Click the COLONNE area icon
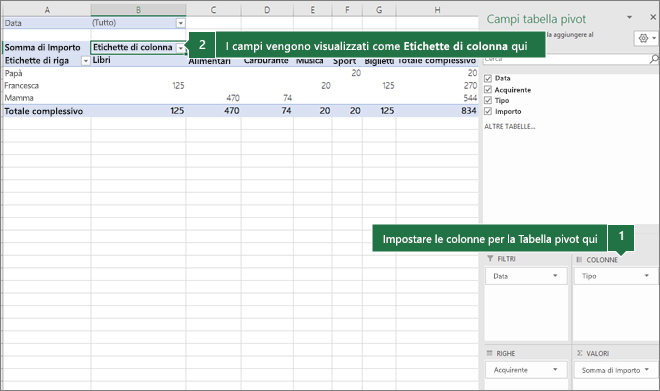660x391 pixels. coord(579,260)
